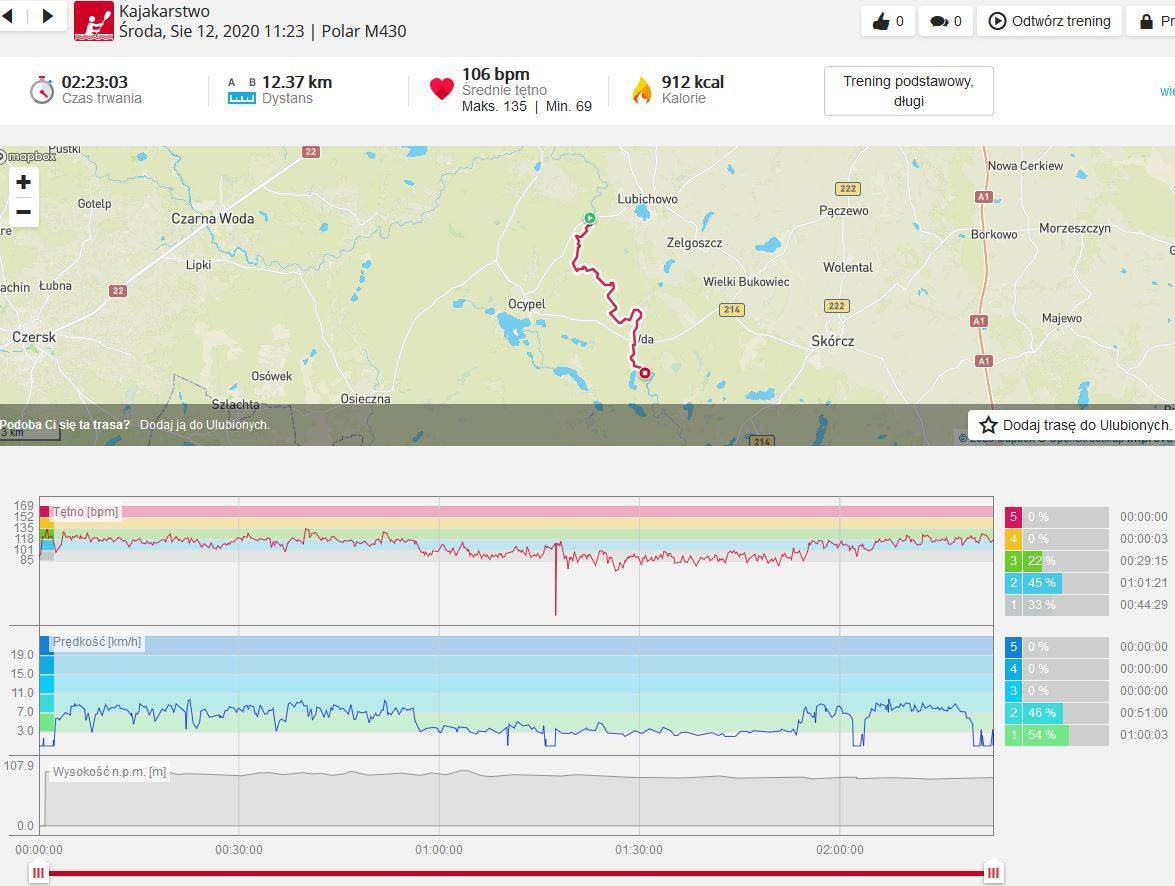Click the Tętno [bpm] chart label
This screenshot has height=886, width=1175.
coord(85,512)
